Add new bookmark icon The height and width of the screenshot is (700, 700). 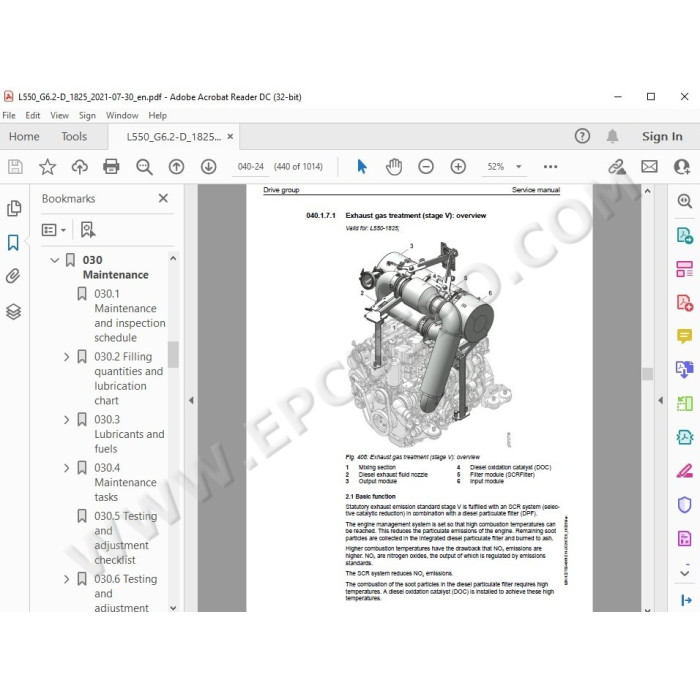tap(88, 230)
